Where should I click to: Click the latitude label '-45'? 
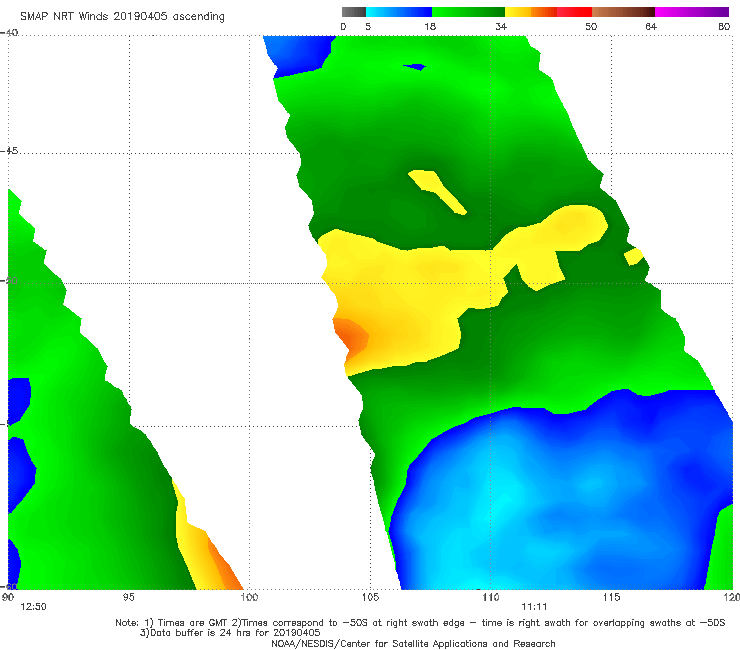point(9,151)
